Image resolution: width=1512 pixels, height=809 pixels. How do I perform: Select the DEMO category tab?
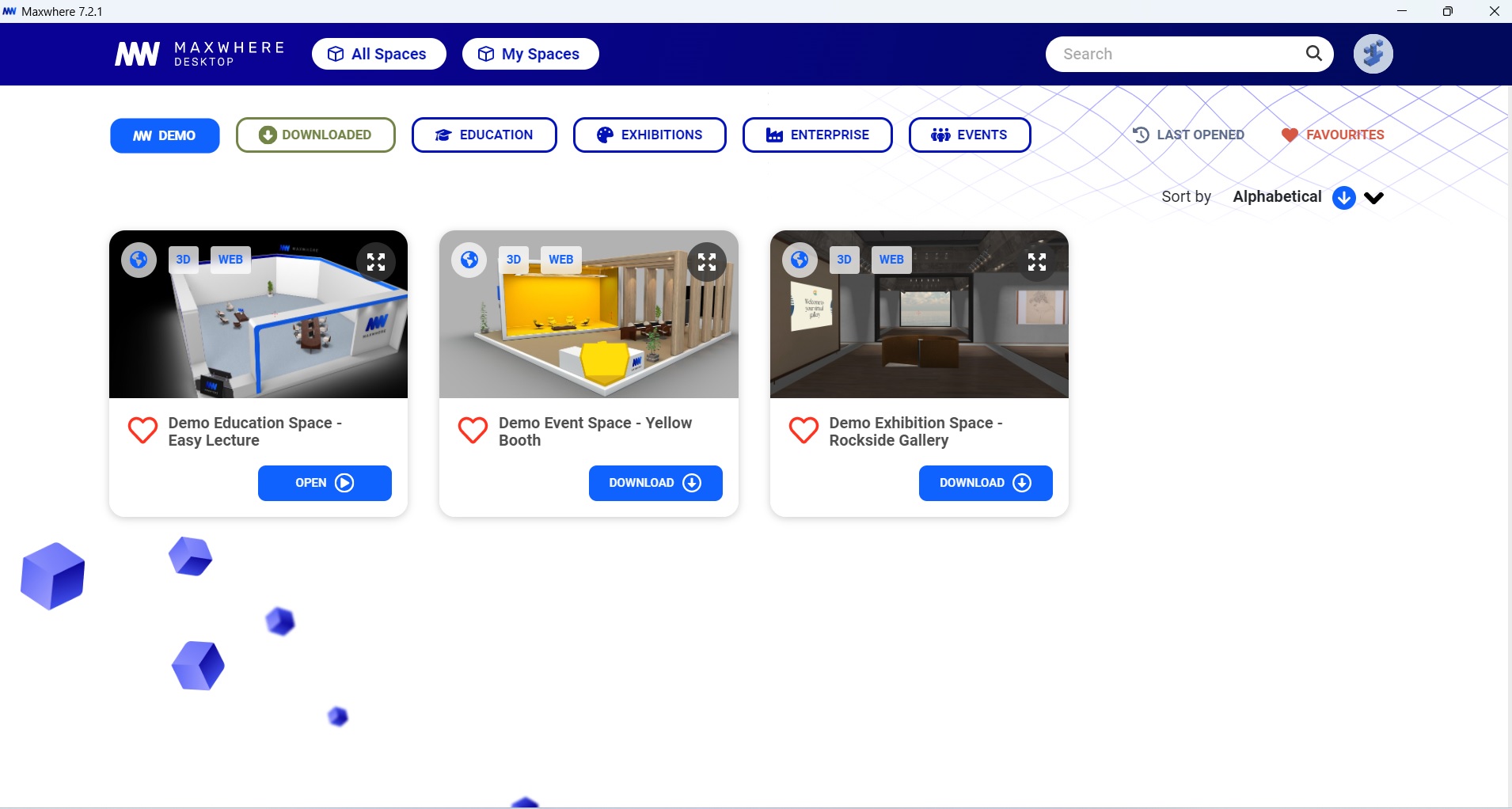165,135
